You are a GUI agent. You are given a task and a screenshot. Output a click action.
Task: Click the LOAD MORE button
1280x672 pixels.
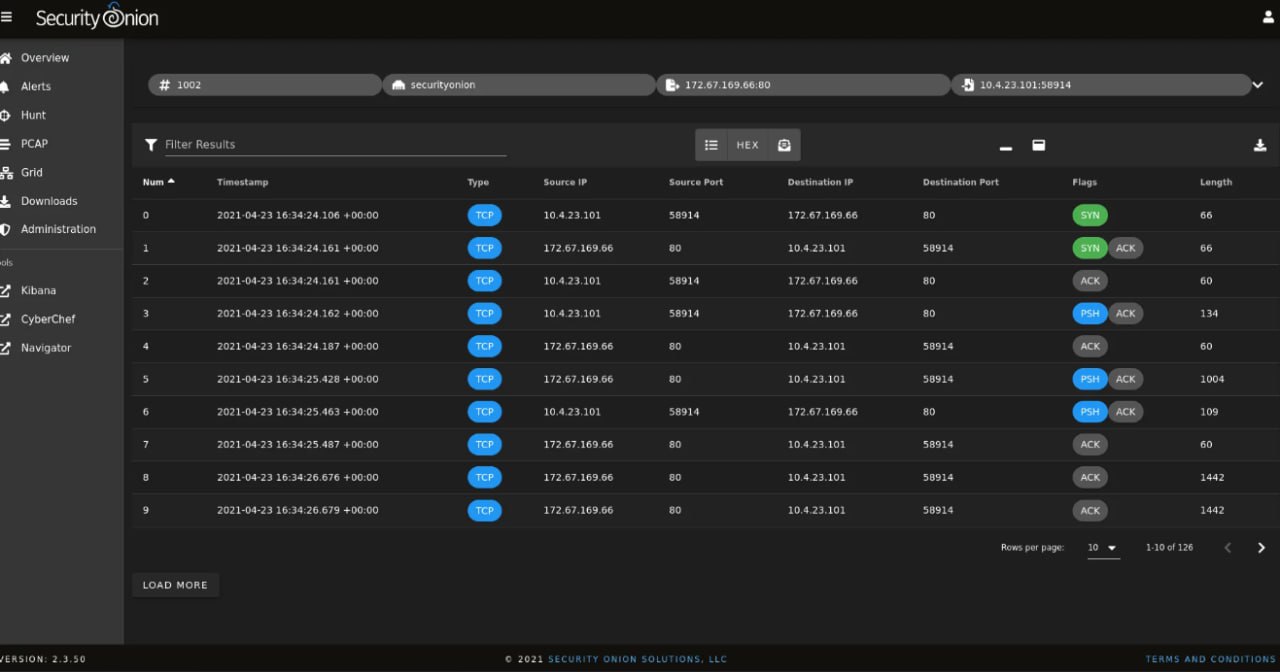coord(175,585)
